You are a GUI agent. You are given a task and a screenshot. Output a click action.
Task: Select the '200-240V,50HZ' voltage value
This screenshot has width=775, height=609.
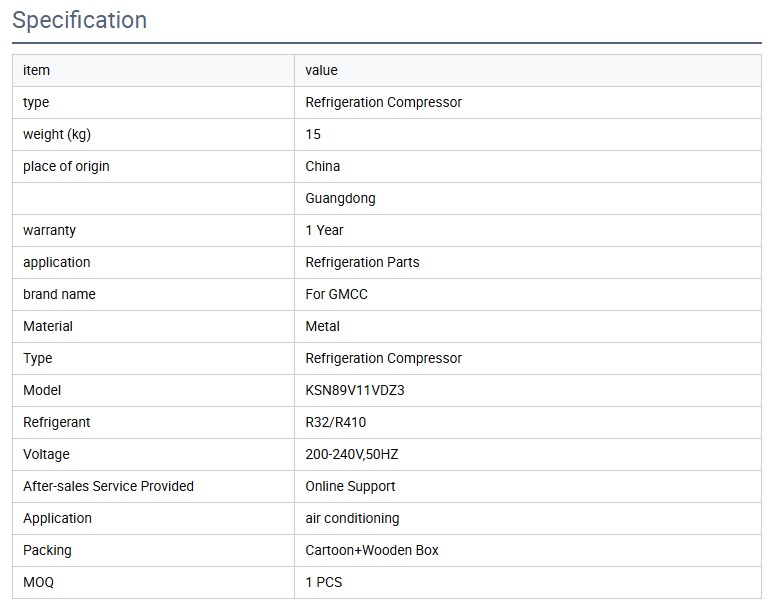coord(352,454)
